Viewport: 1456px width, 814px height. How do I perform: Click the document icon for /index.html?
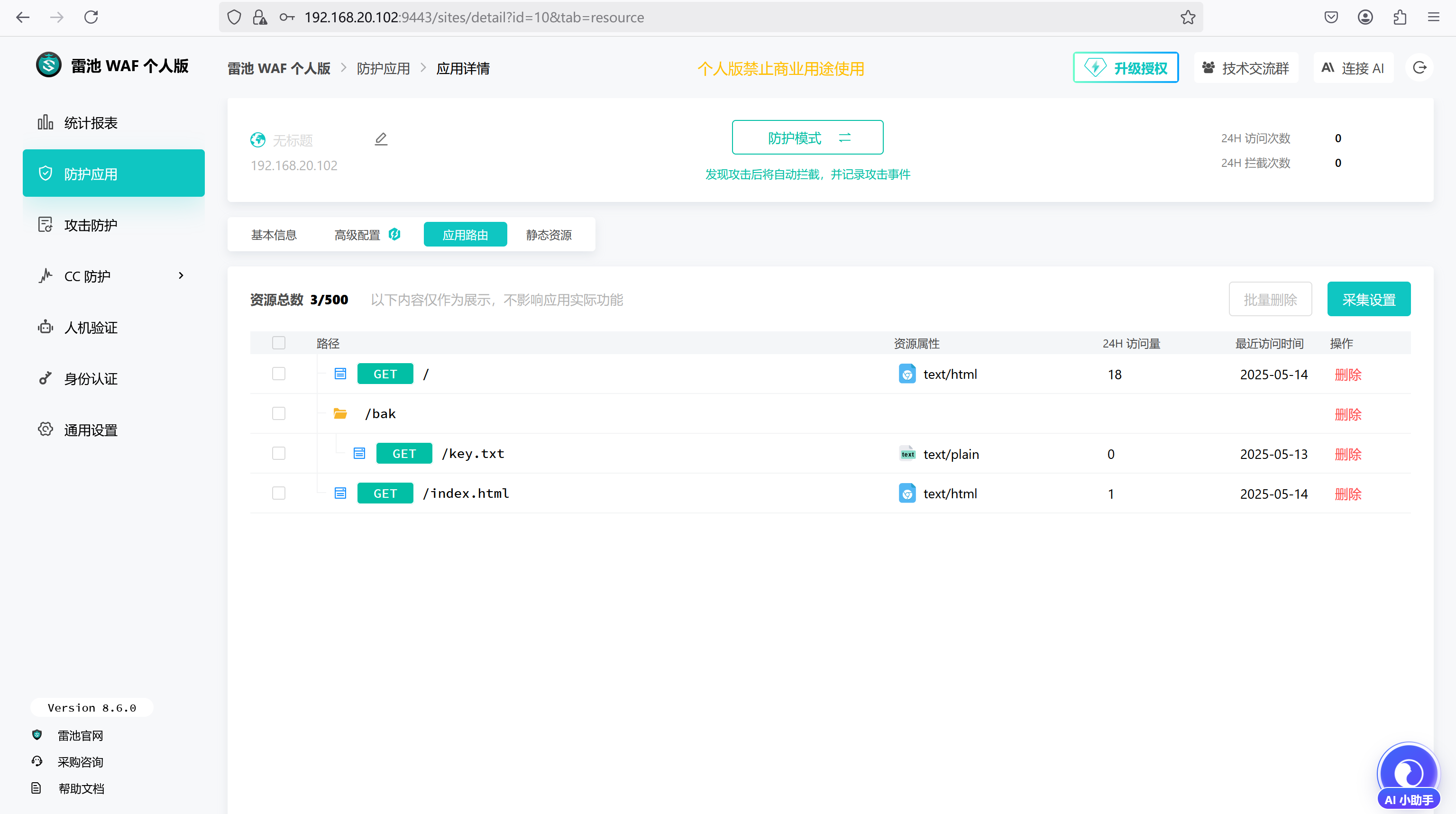(340, 493)
